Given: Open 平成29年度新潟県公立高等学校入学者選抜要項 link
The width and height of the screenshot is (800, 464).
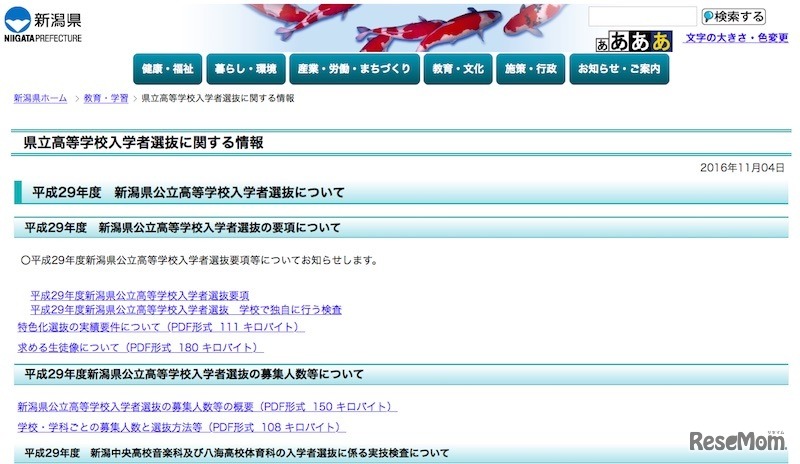Looking at the screenshot, I should tap(140, 295).
